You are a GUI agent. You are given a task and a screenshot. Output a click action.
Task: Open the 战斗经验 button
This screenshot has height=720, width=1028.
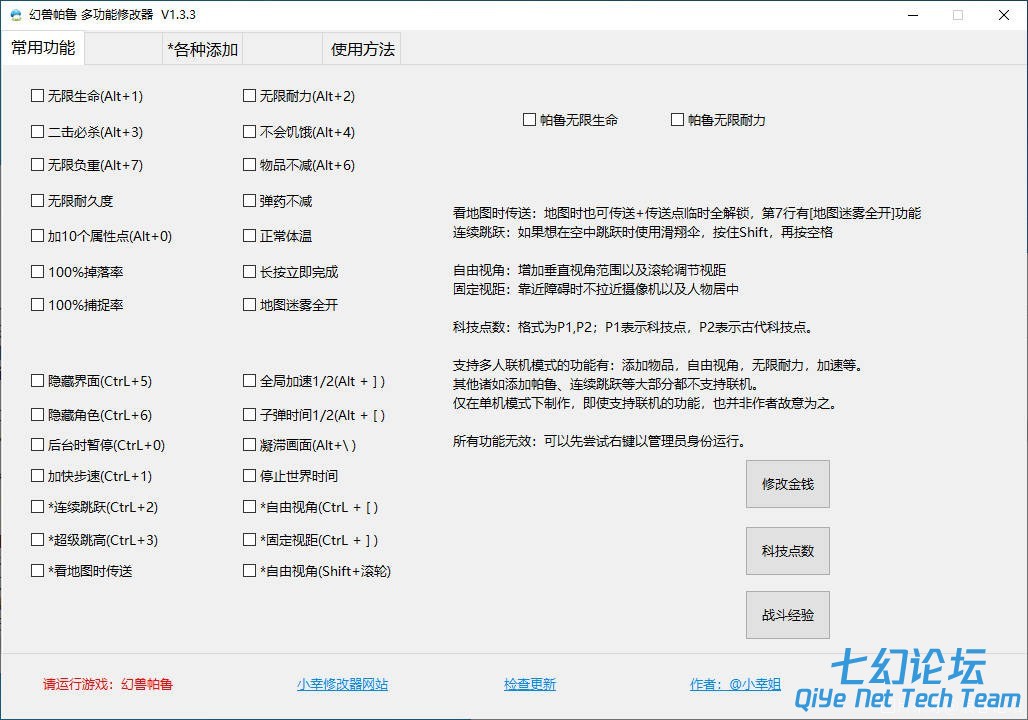coord(787,615)
